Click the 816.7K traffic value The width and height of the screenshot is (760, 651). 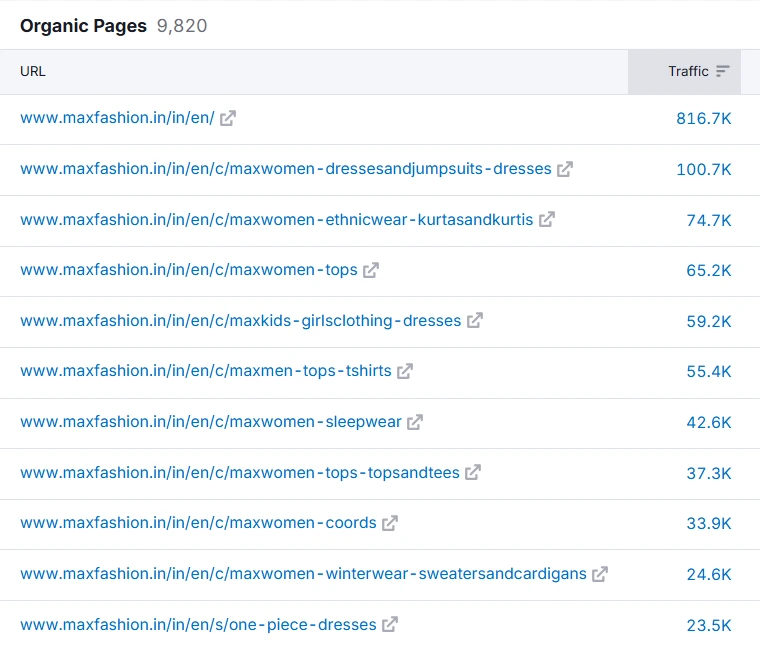tap(704, 118)
